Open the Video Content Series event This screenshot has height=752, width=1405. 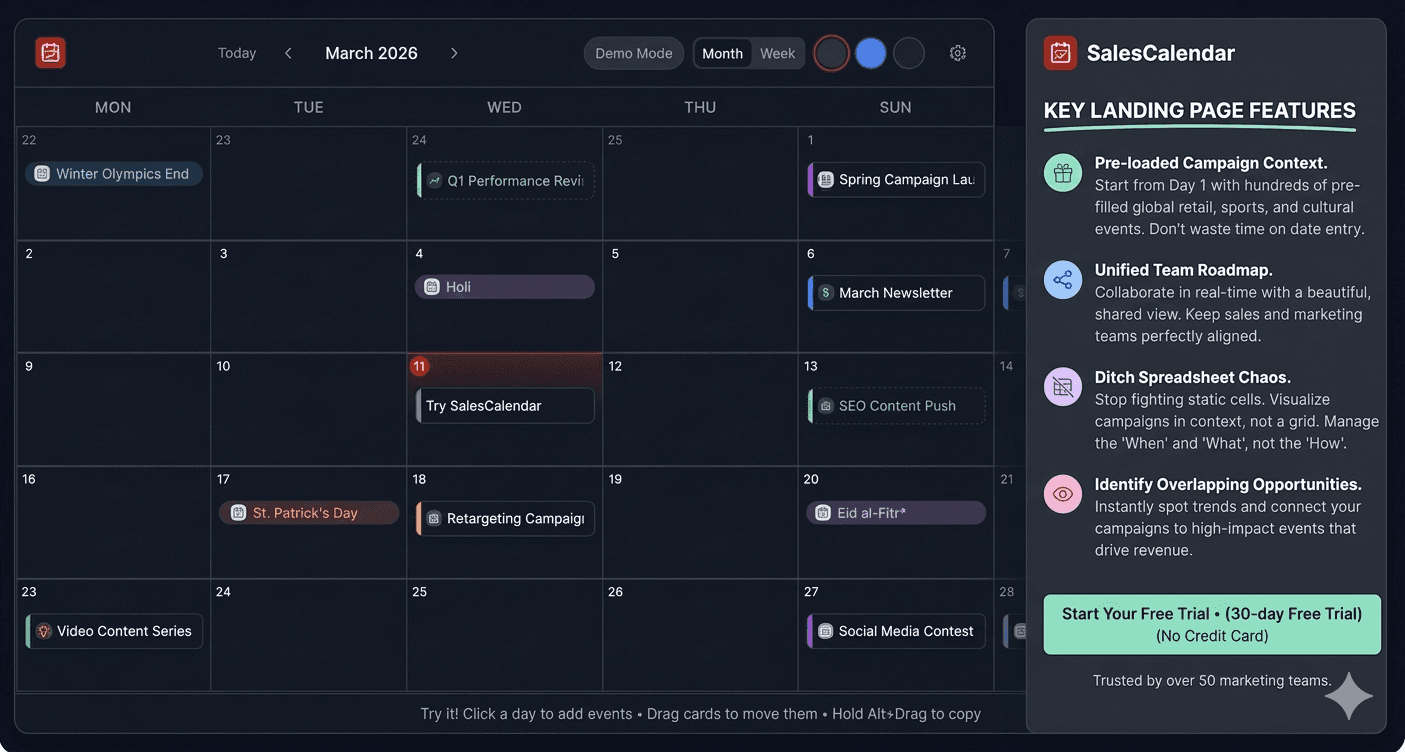[x=114, y=631]
